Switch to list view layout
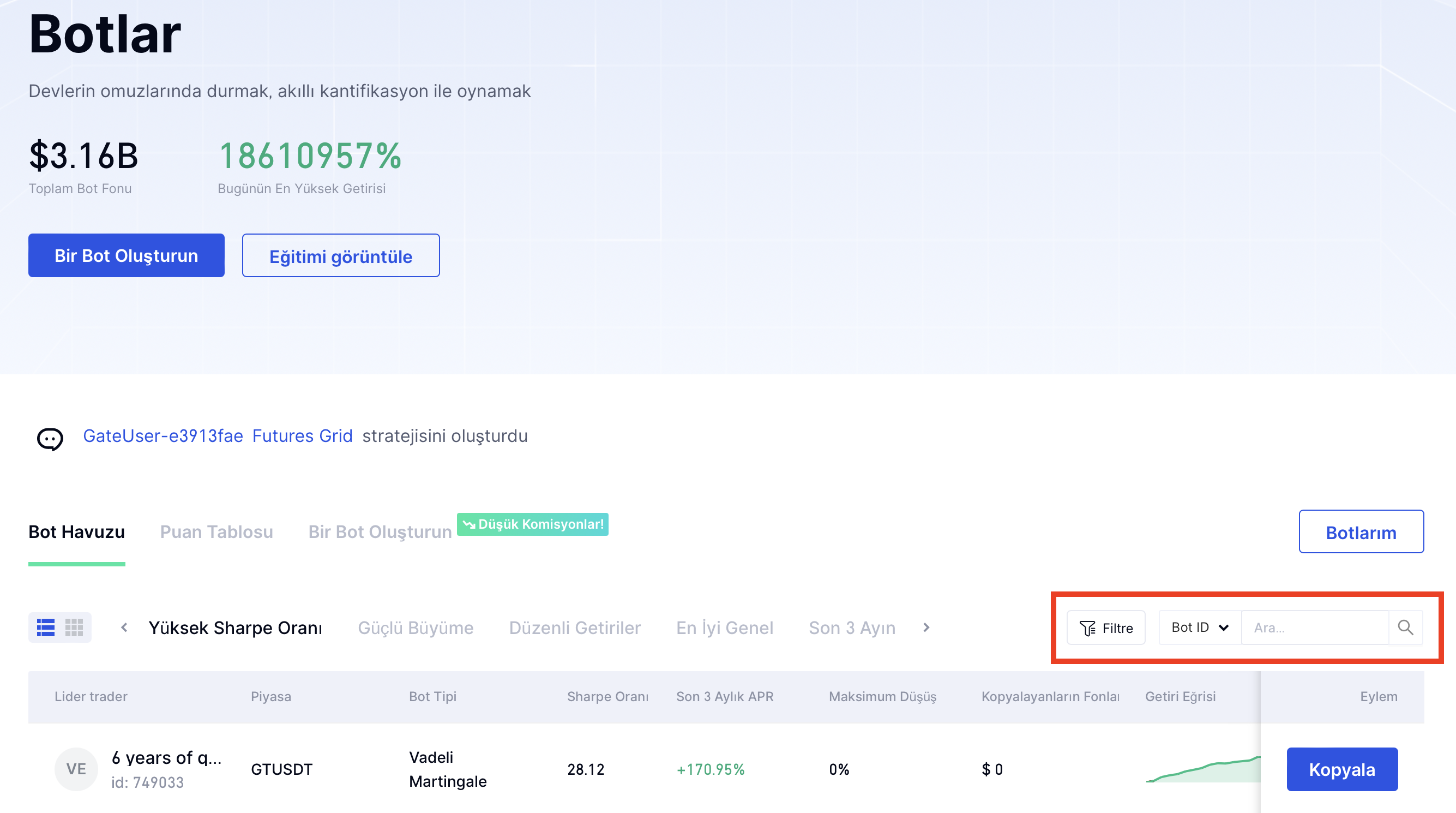 pyautogui.click(x=46, y=627)
